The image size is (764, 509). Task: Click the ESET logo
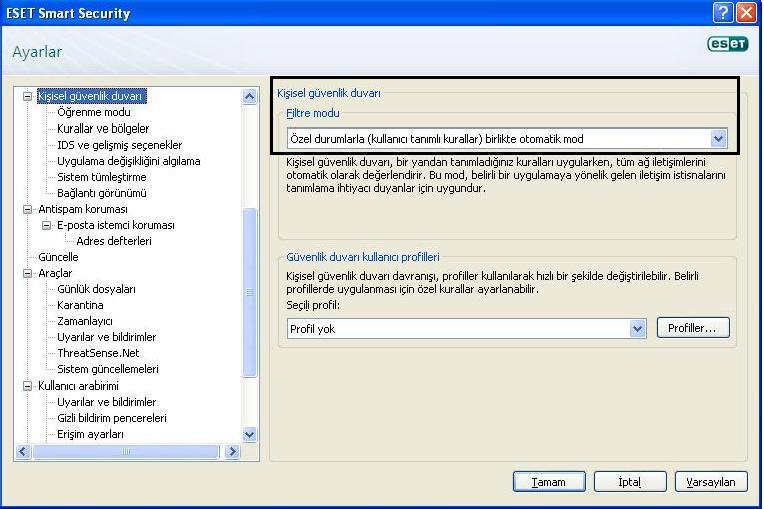(x=728, y=44)
